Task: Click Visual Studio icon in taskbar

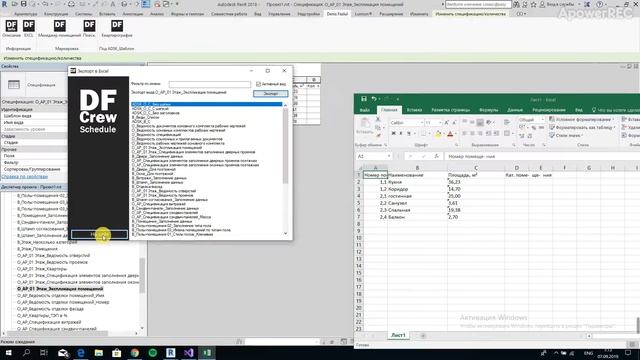Action: [x=189, y=353]
